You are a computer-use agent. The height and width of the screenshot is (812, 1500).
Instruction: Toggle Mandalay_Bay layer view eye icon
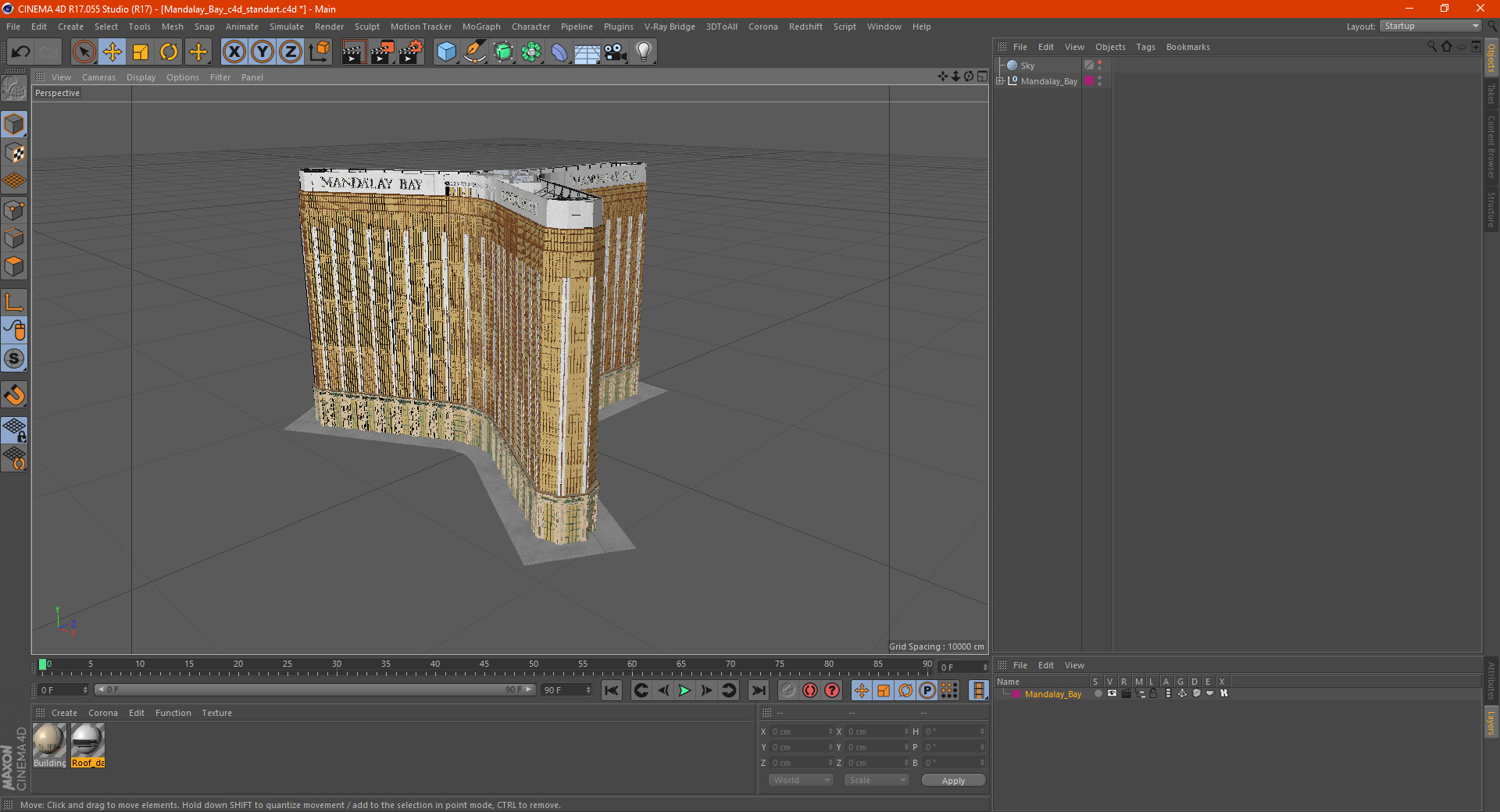pos(1112,693)
